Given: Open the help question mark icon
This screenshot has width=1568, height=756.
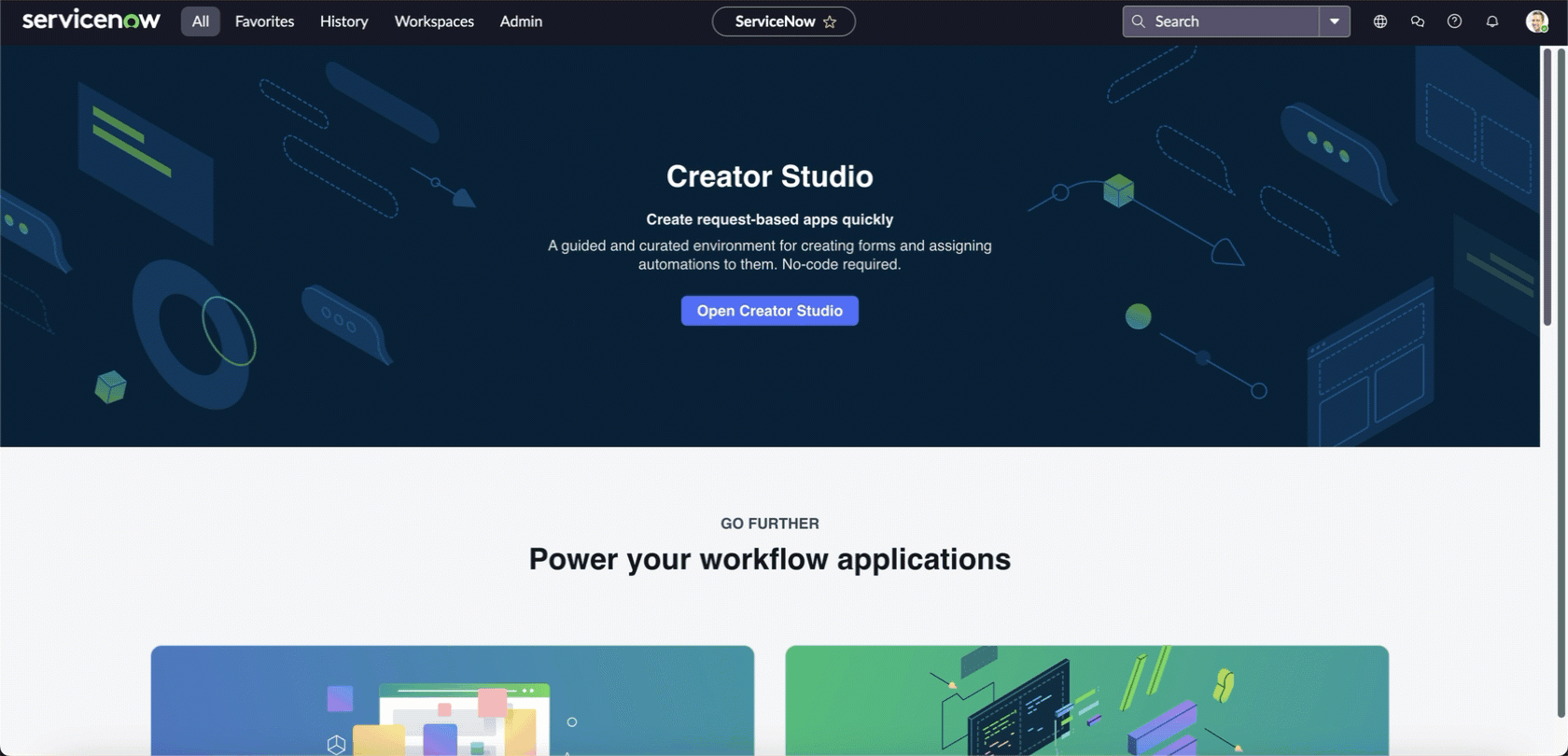Looking at the screenshot, I should click(x=1454, y=21).
